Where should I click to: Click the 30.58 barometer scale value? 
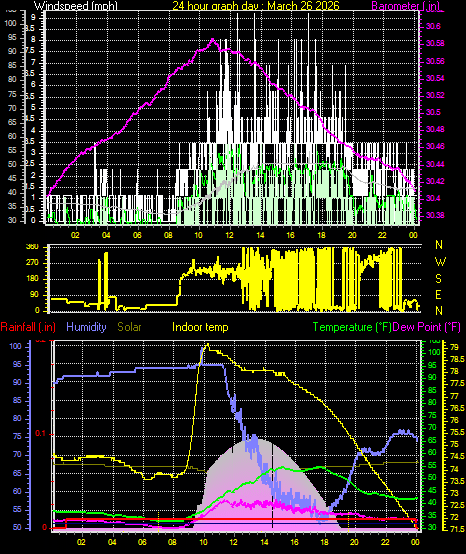435,44
